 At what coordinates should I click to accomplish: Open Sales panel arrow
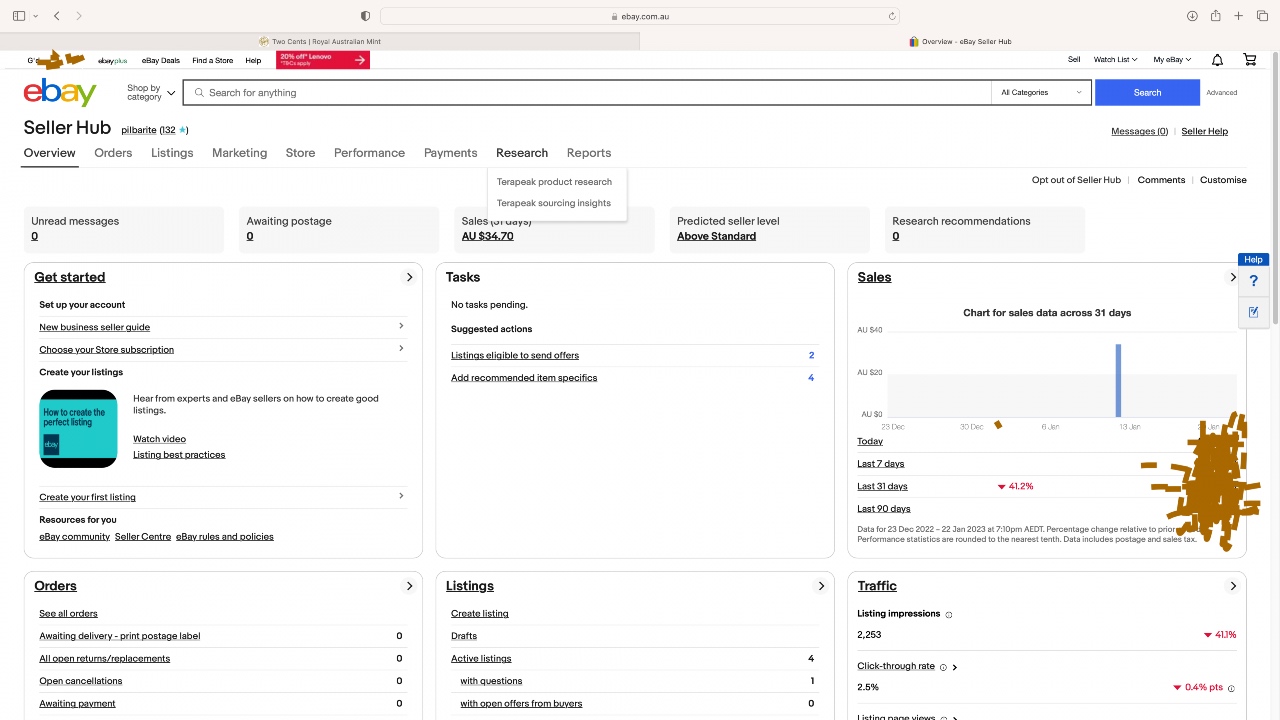point(1233,277)
